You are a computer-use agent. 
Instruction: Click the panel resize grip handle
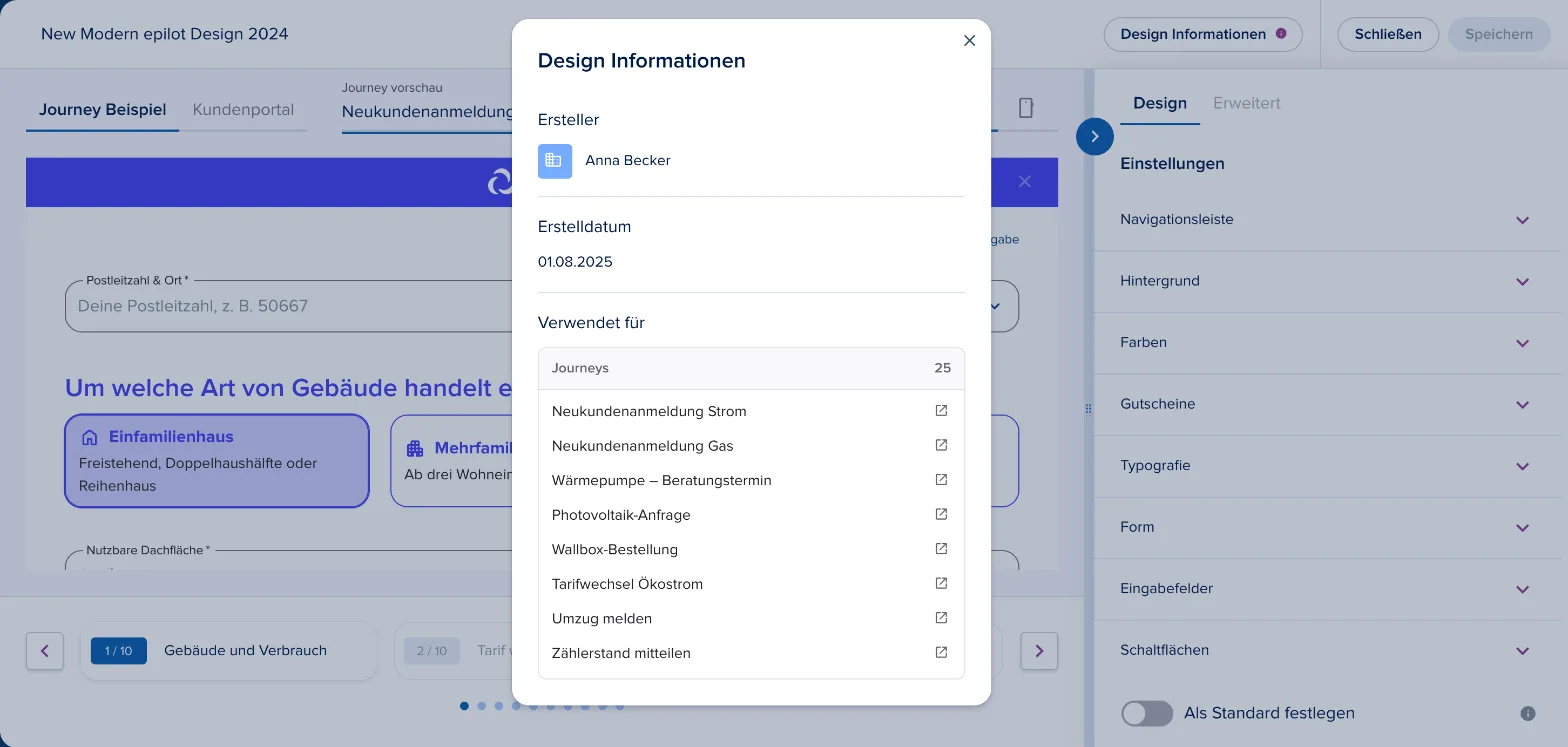1088,408
